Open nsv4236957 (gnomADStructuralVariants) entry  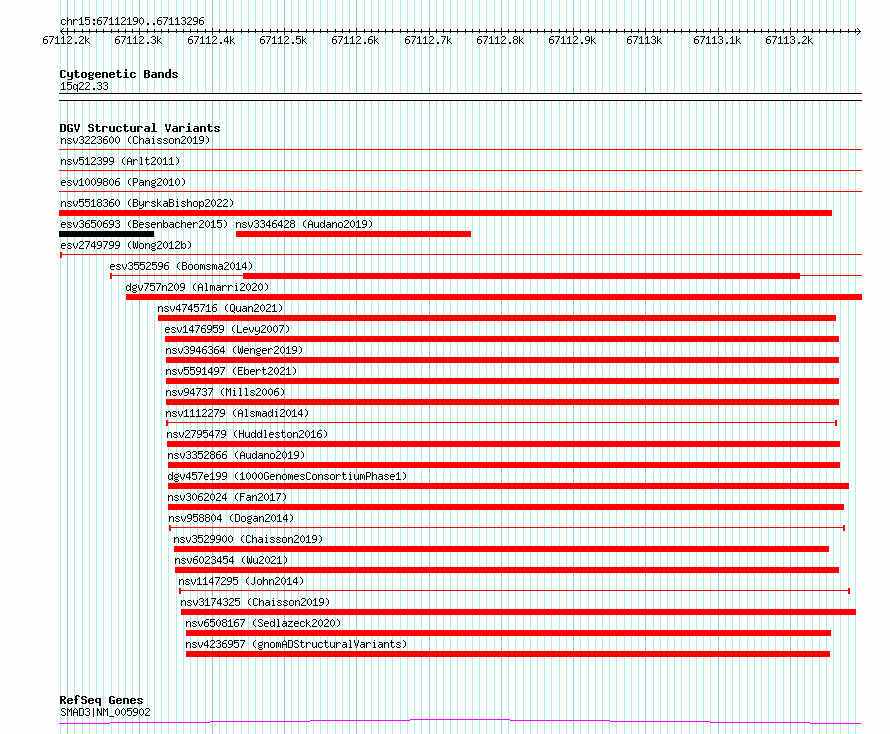click(296, 644)
